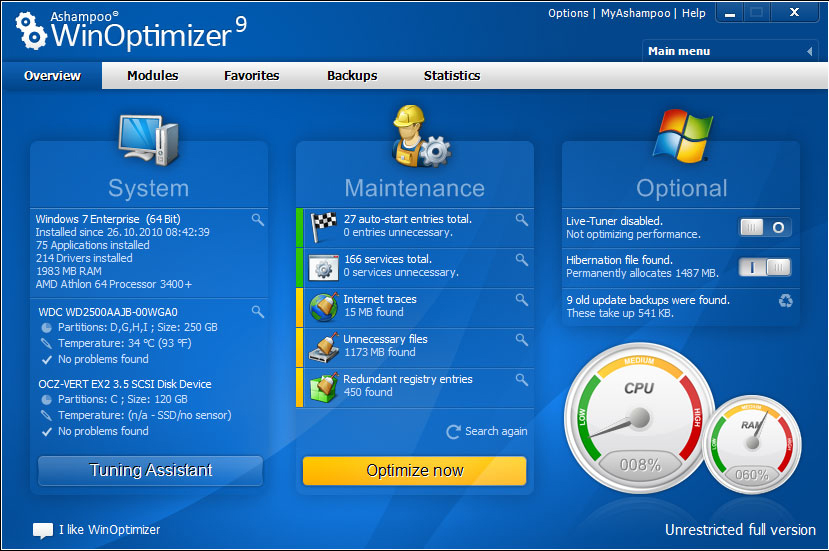Viewport: 829px width, 551px height.
Task: Click magnifier next to WDC WD2500AAJB drive
Action: point(257,312)
